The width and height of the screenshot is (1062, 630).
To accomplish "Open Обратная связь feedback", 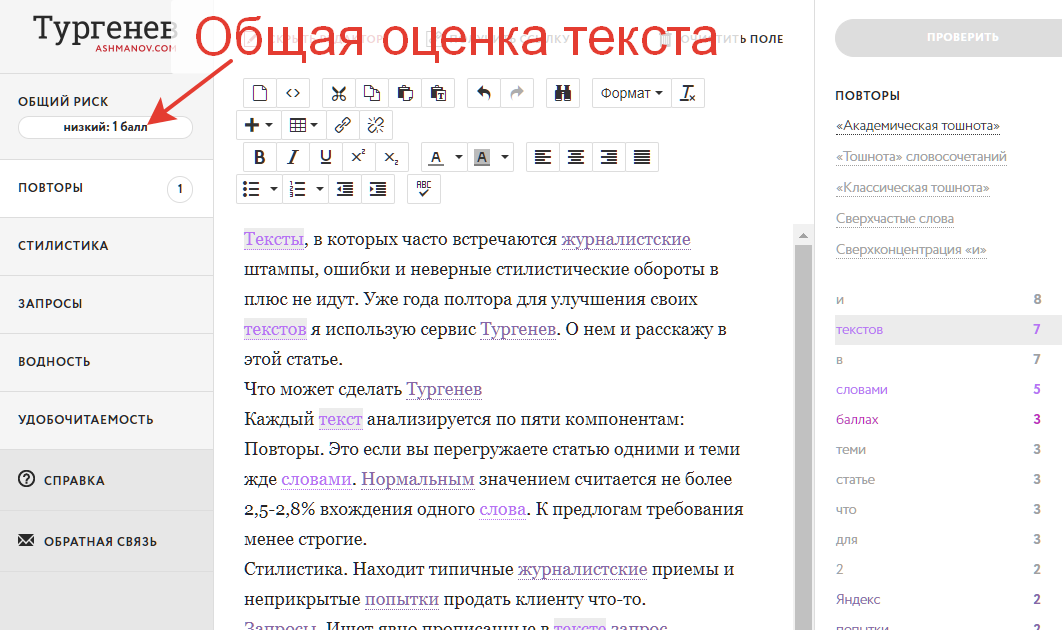I will [x=106, y=541].
